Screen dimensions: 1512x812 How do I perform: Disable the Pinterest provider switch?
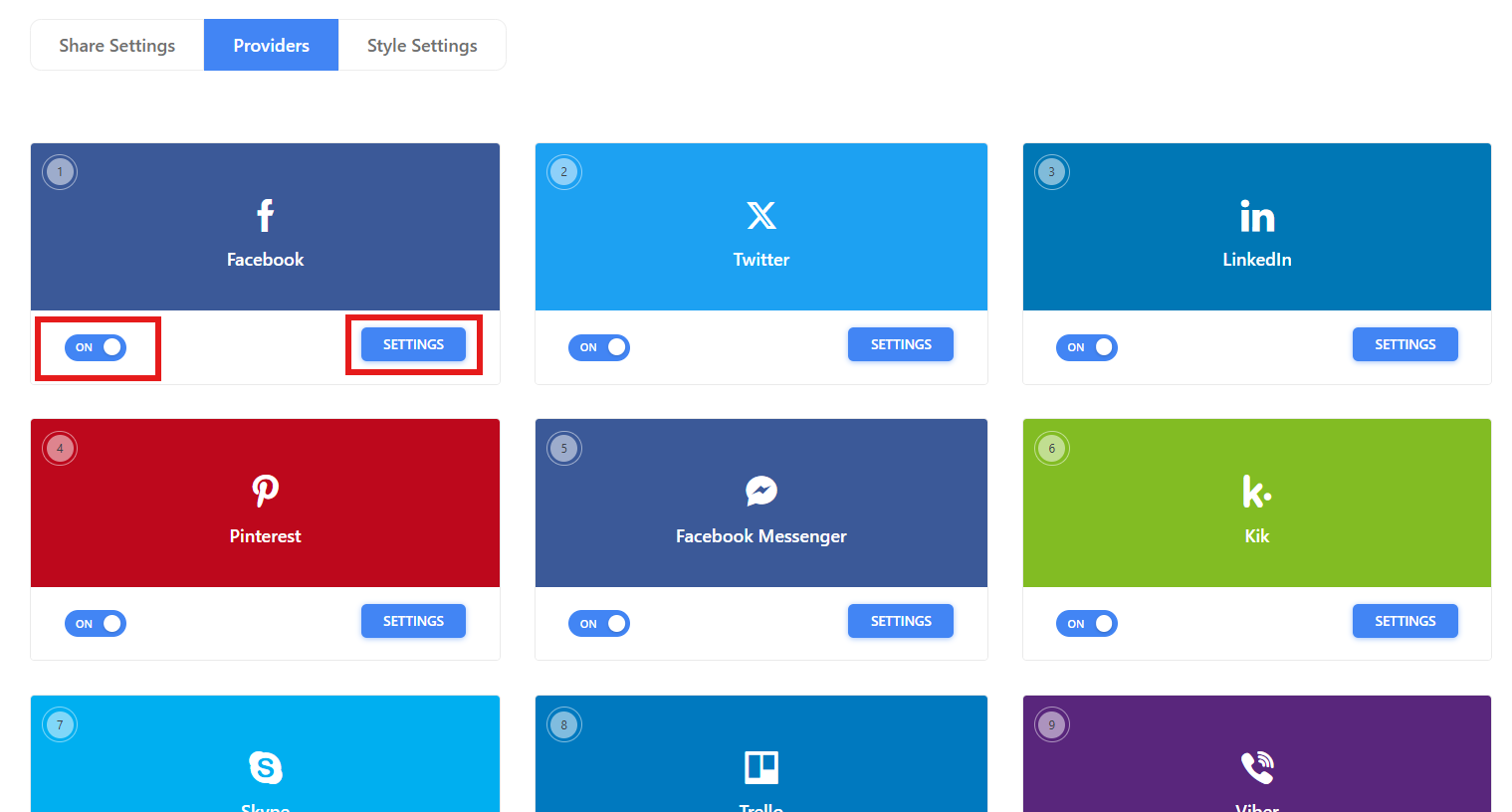click(x=96, y=624)
